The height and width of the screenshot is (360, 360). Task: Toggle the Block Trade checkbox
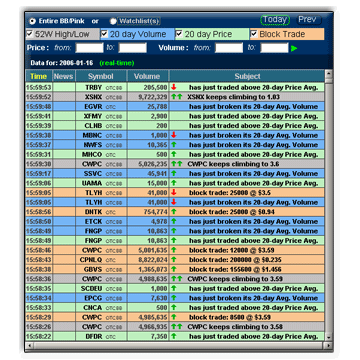click(x=254, y=34)
